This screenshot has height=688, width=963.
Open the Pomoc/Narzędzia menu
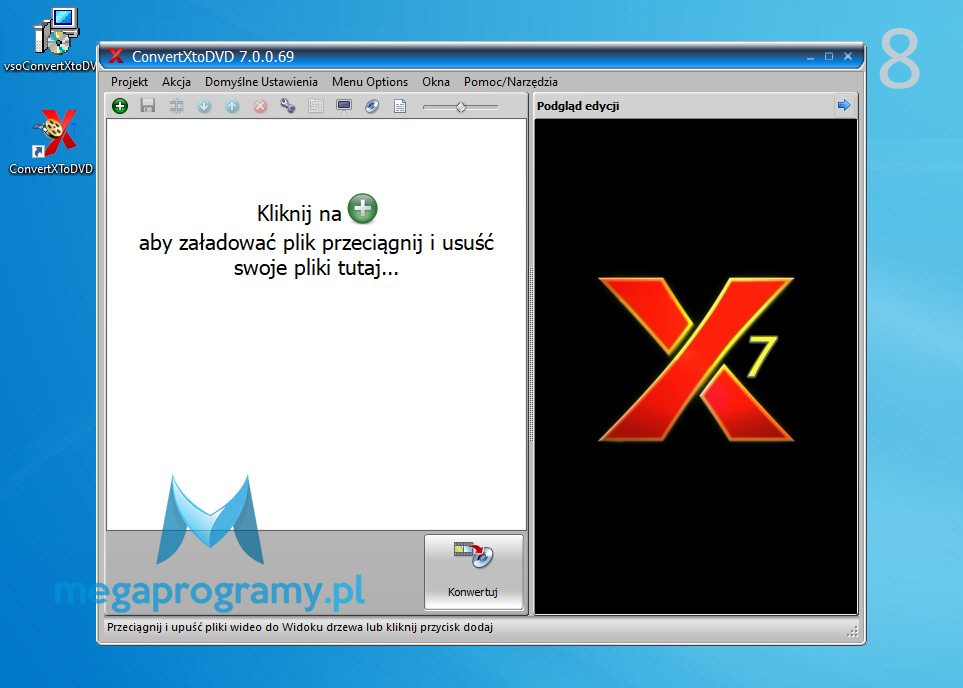coord(511,82)
